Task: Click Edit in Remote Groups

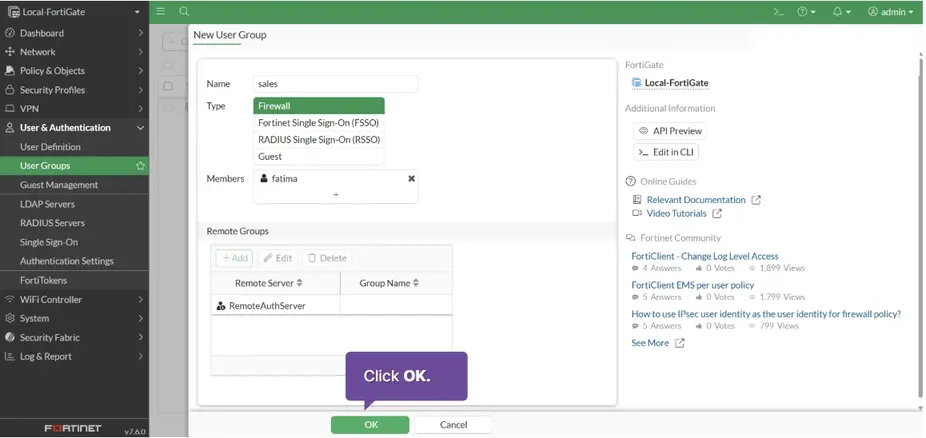Action: pos(278,258)
